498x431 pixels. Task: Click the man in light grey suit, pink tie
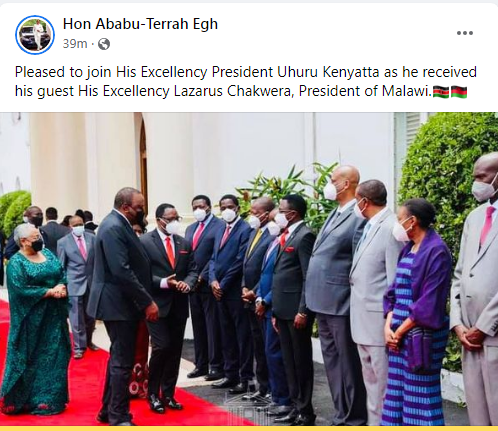(x=476, y=290)
